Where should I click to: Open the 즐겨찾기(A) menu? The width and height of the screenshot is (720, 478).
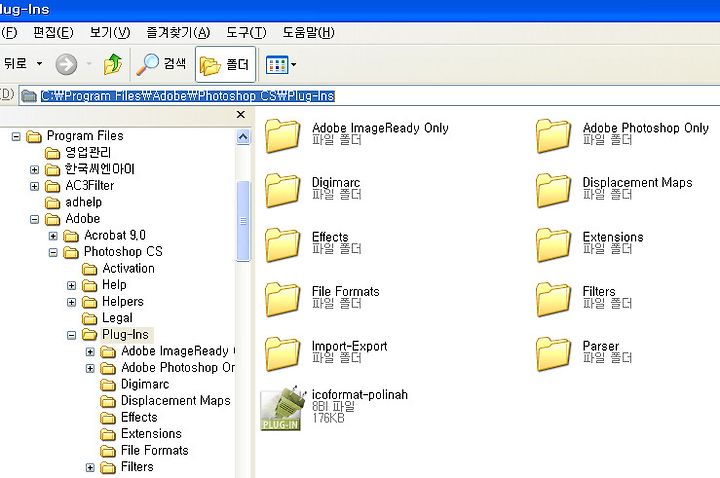pos(178,33)
